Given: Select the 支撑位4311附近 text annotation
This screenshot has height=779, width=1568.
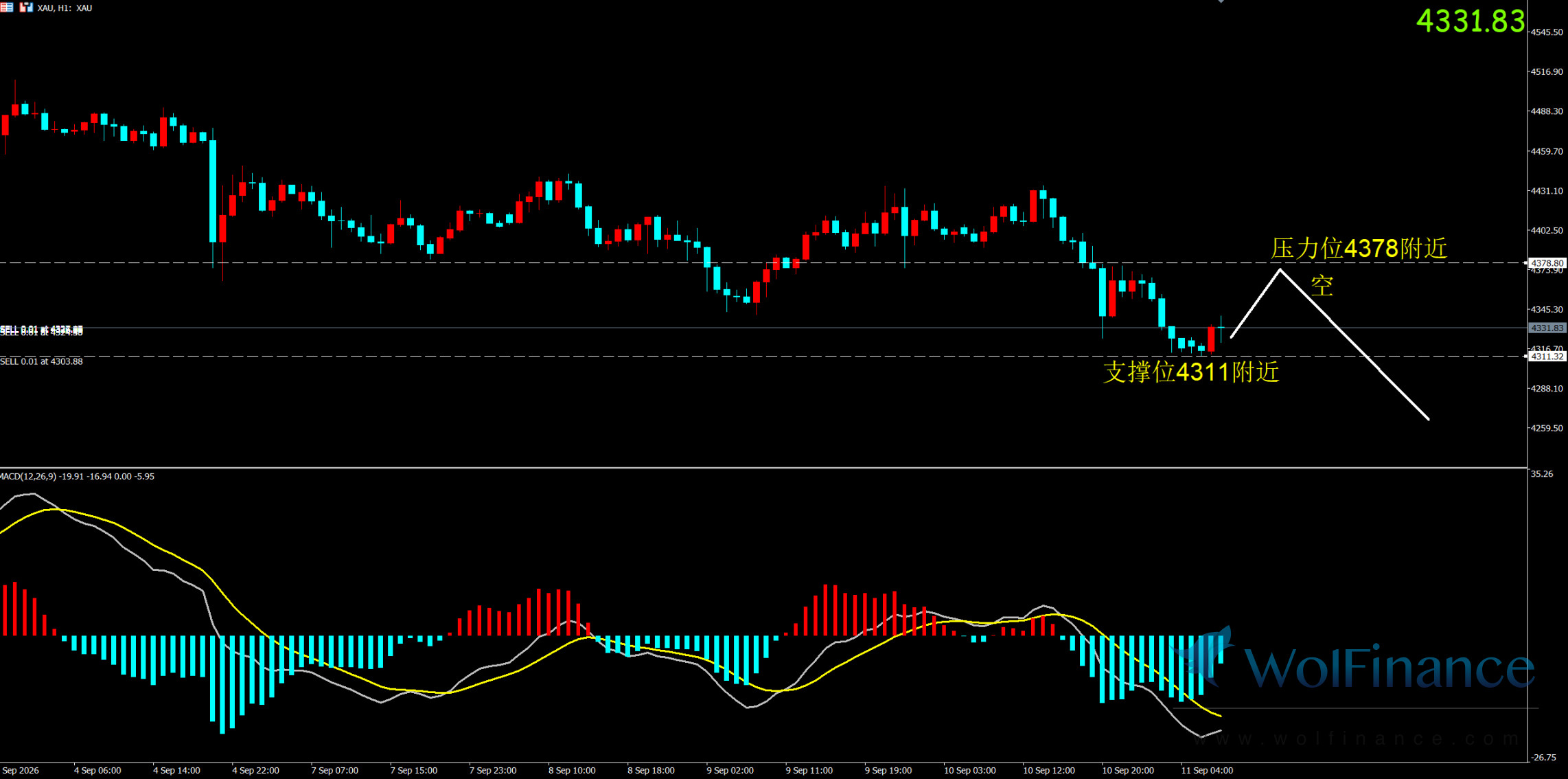Looking at the screenshot, I should click(1191, 372).
